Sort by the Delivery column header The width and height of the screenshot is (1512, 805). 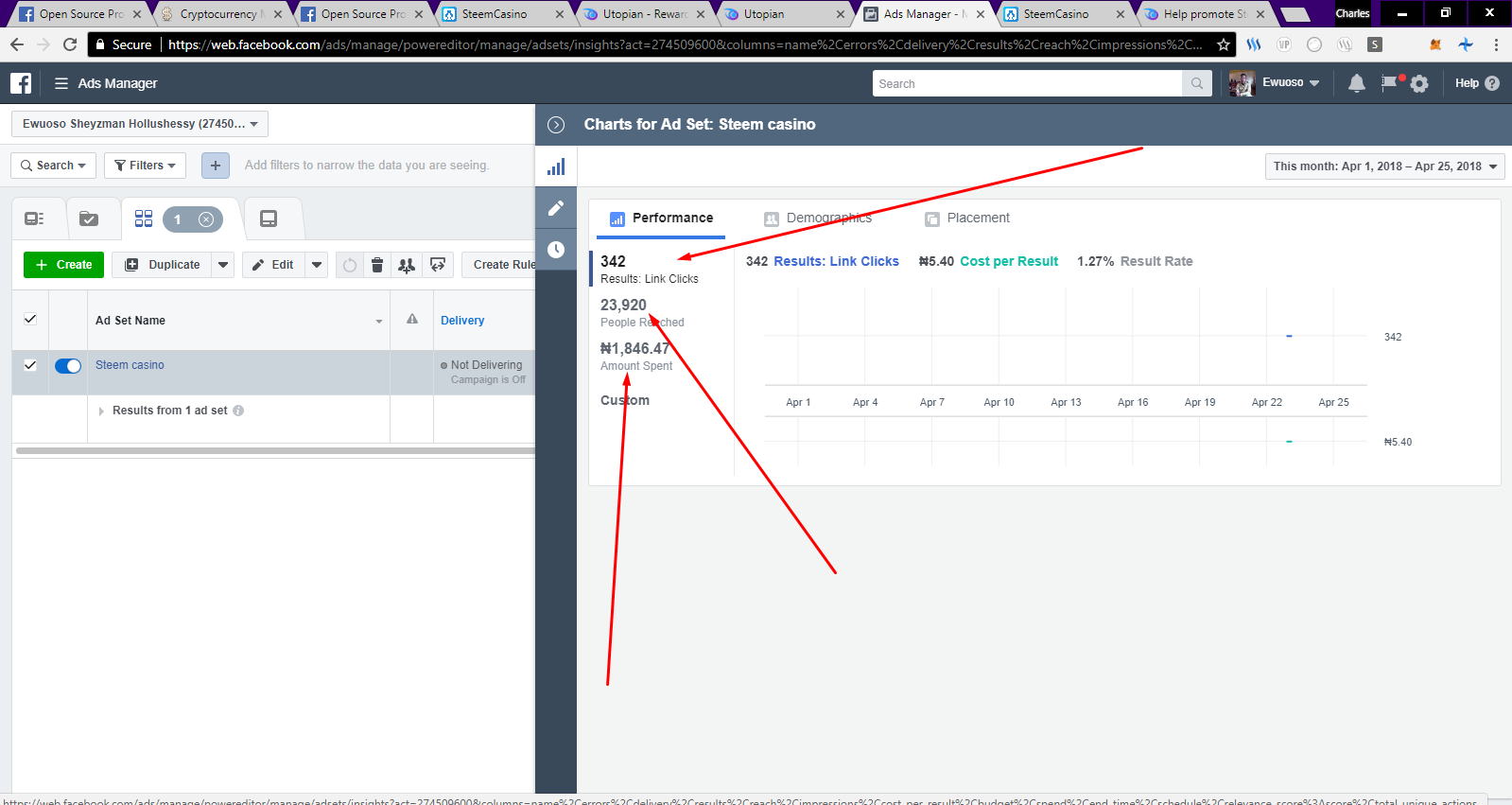462,321
